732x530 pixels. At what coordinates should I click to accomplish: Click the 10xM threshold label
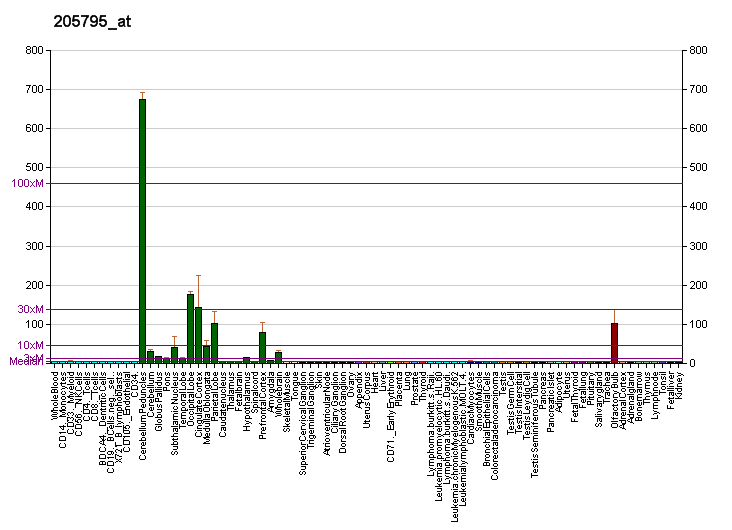click(31, 345)
